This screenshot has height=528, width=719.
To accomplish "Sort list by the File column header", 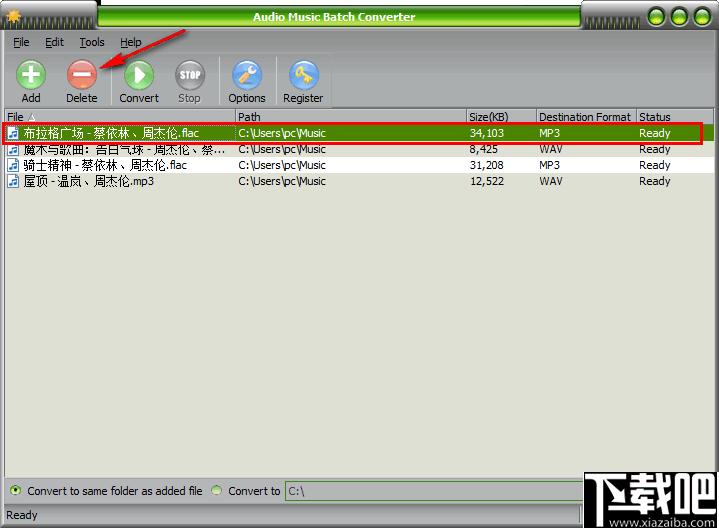I will 119,117.
